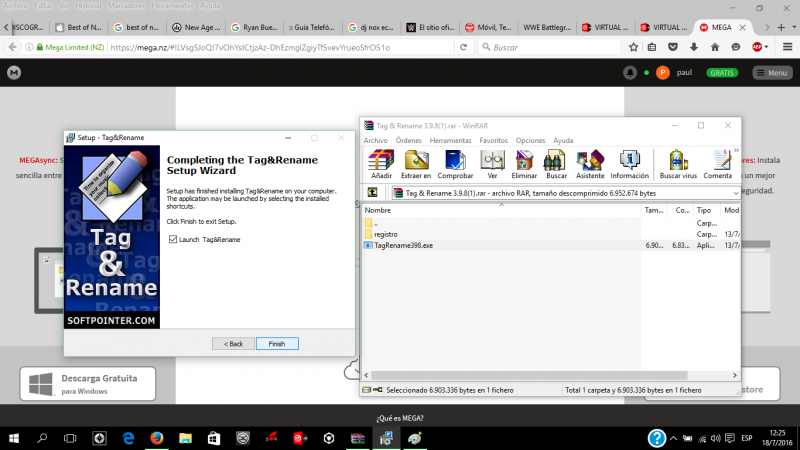The height and width of the screenshot is (450, 800).
Task: Click the Buscar binoculars icon in WinRAR
Action: click(556, 164)
